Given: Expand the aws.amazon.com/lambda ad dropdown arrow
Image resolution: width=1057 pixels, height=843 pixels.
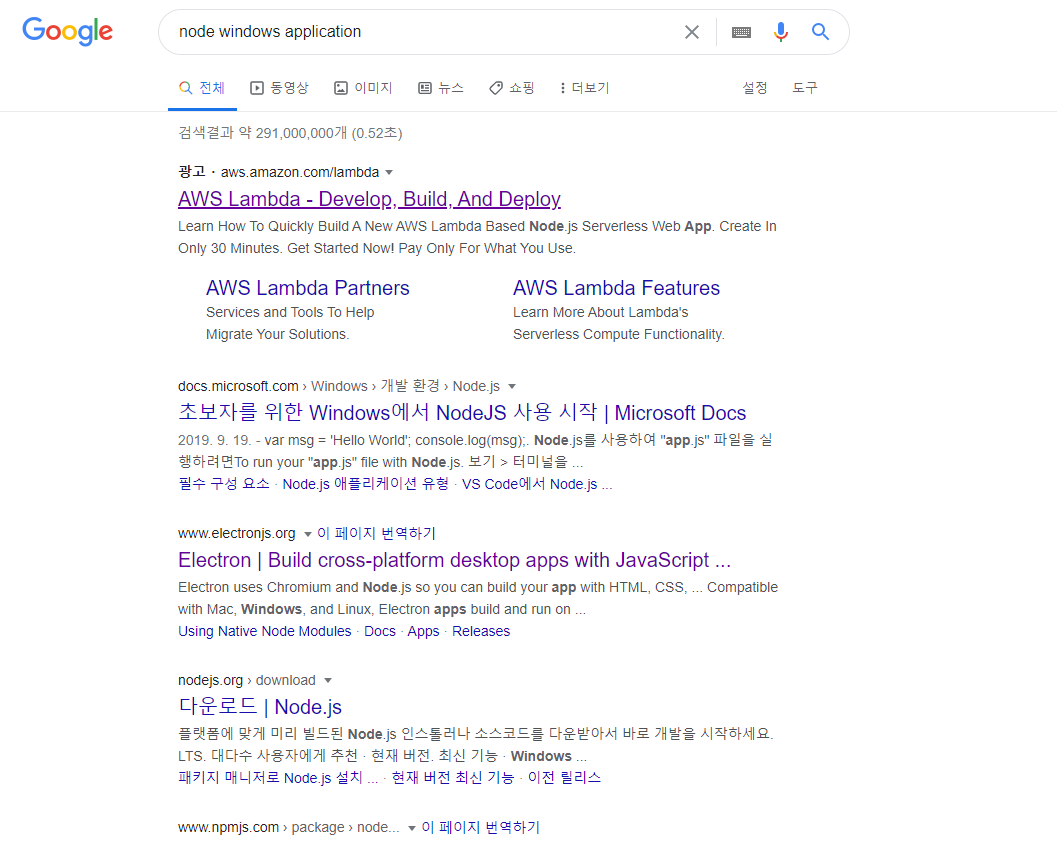Looking at the screenshot, I should pos(389,173).
